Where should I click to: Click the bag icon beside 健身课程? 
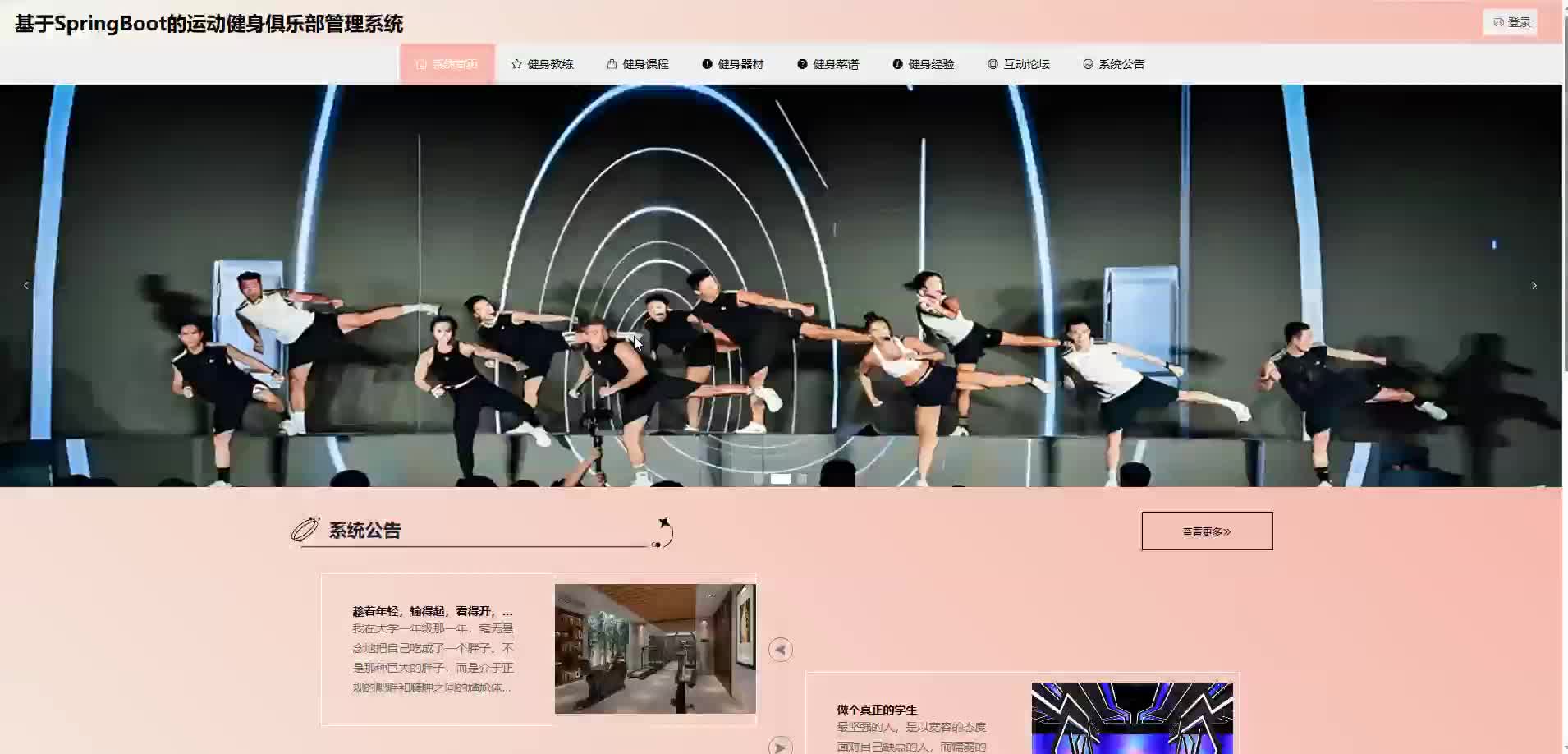pyautogui.click(x=612, y=64)
